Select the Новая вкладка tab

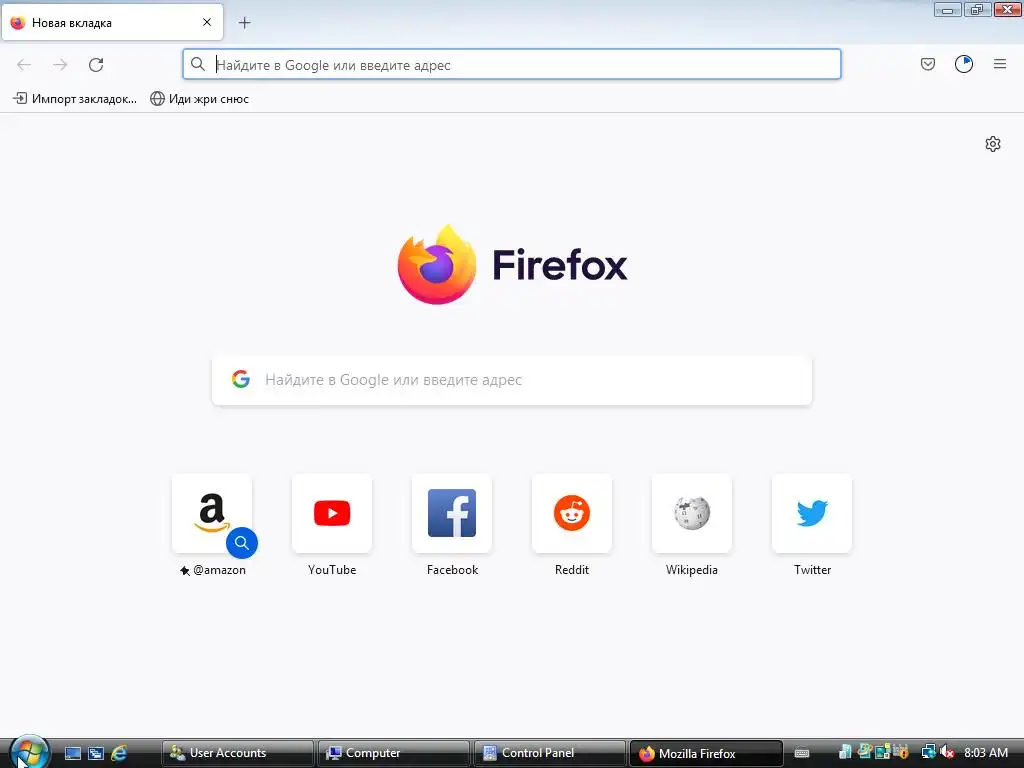click(112, 22)
